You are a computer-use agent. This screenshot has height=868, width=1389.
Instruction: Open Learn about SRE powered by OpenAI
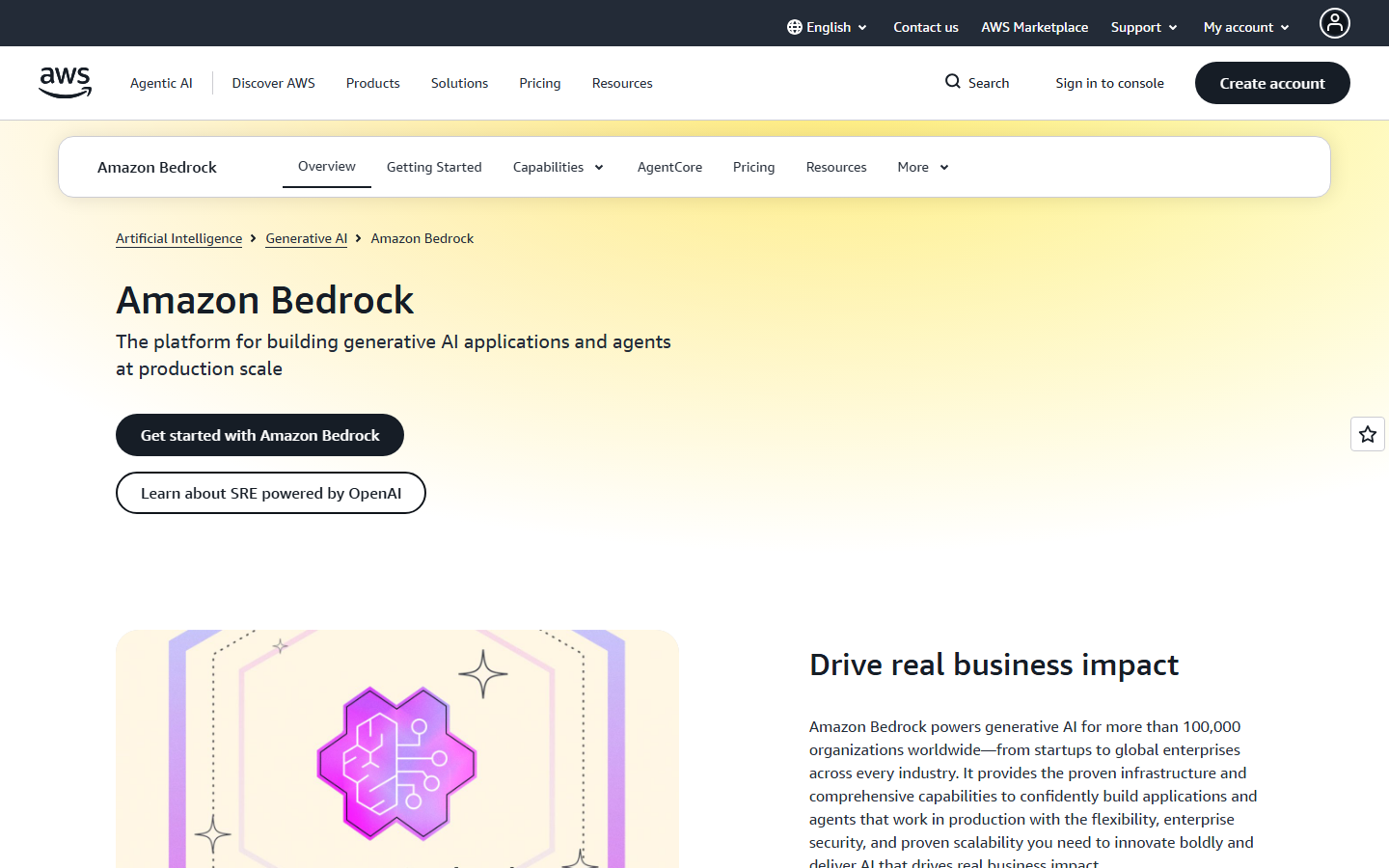click(x=270, y=493)
